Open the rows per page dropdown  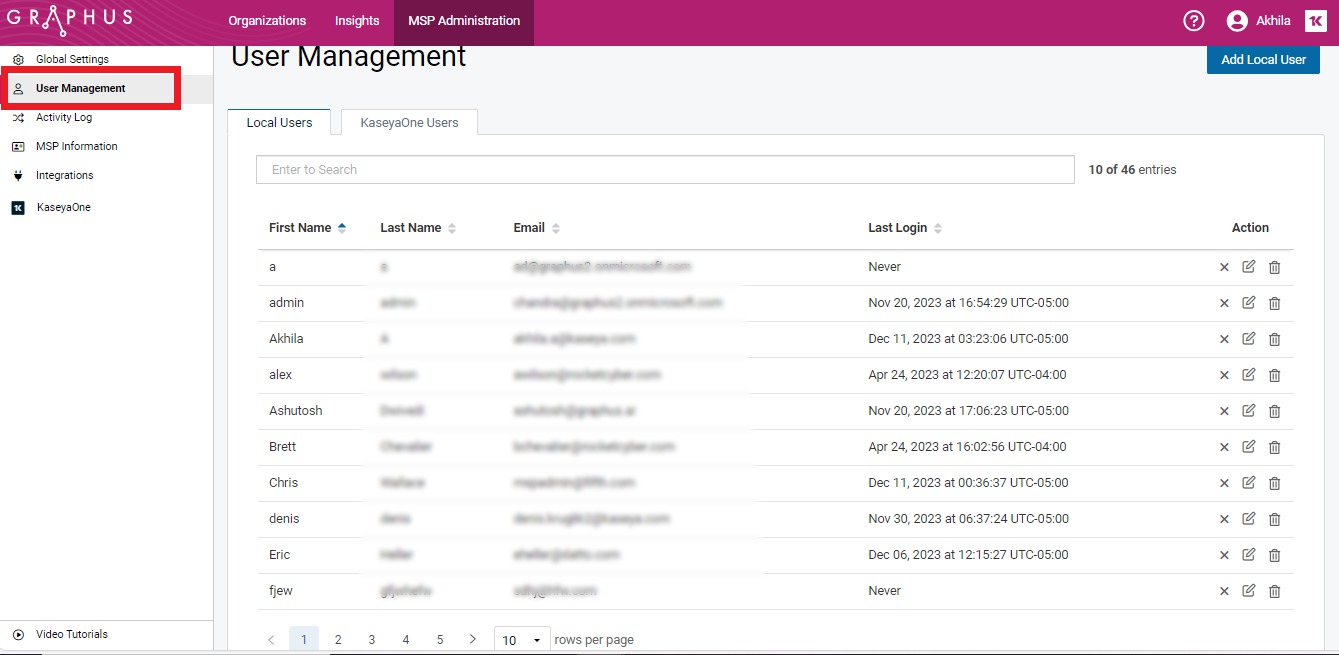(521, 639)
